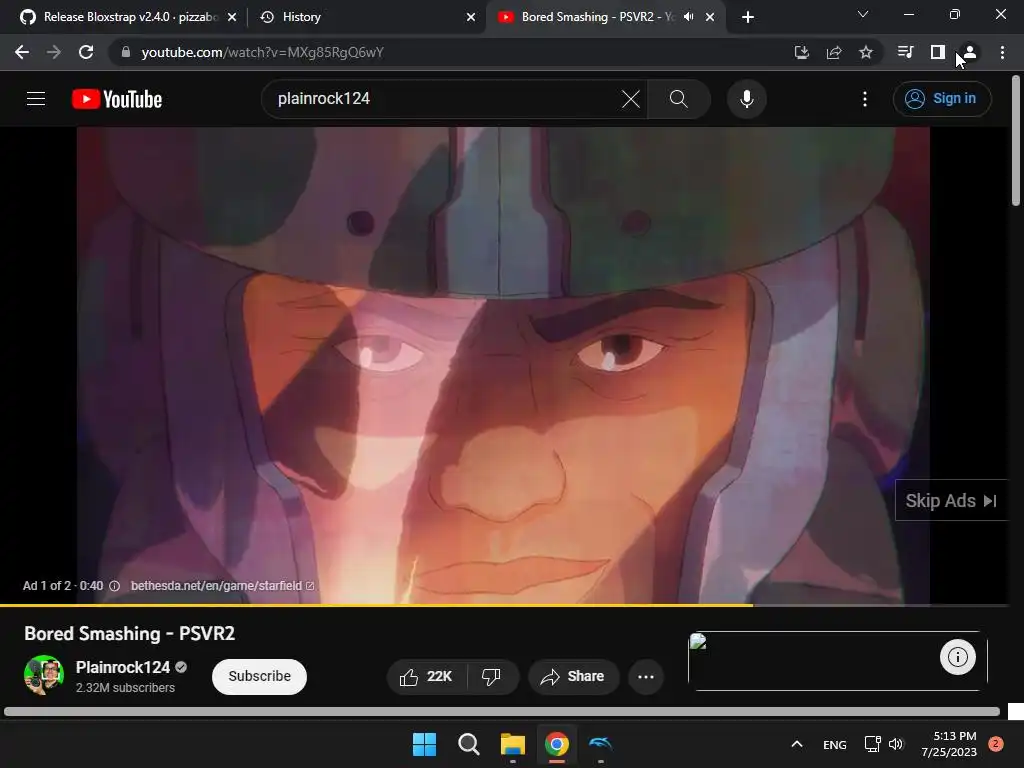Click info icon on ad companion card
1024x768 pixels.
pos(957,657)
